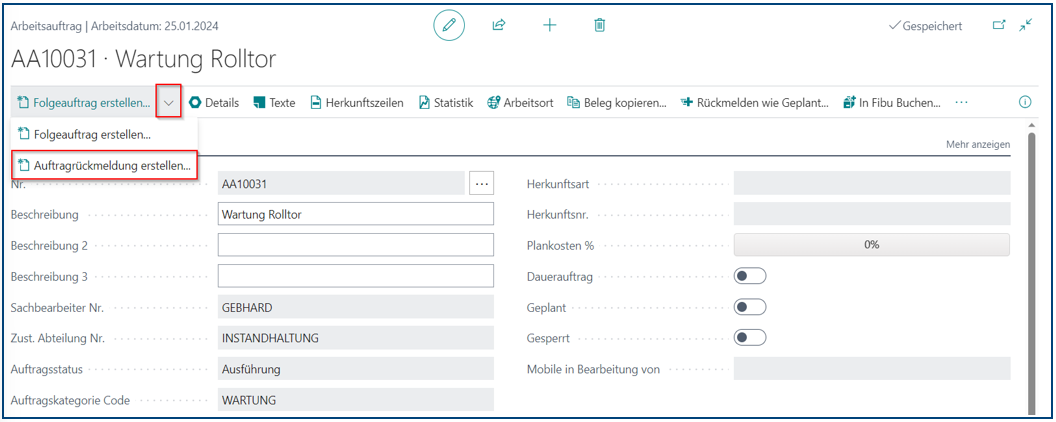Click the plus icon to create new
Viewport: 1056px width, 422px height.
(x=549, y=26)
